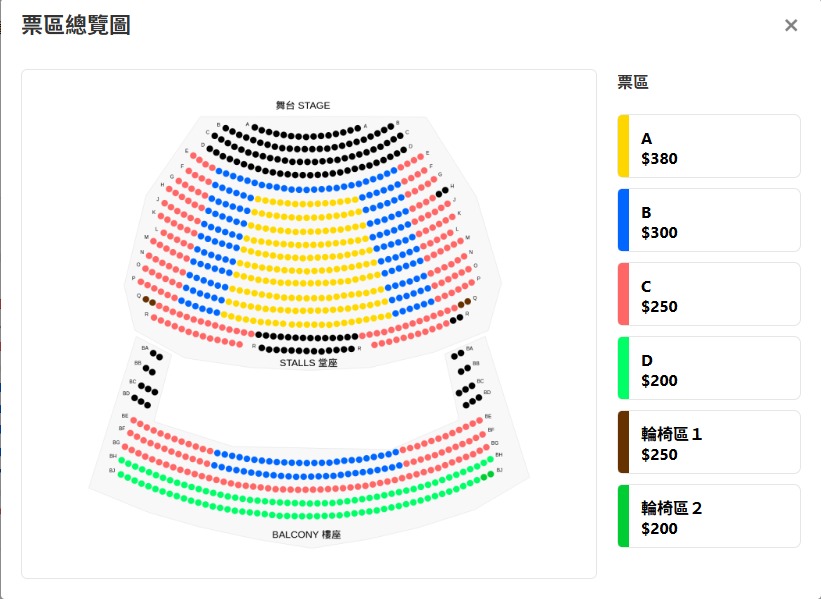The width and height of the screenshot is (821, 599).
Task: Click the yellow color strip for zone A
Action: [623, 146]
